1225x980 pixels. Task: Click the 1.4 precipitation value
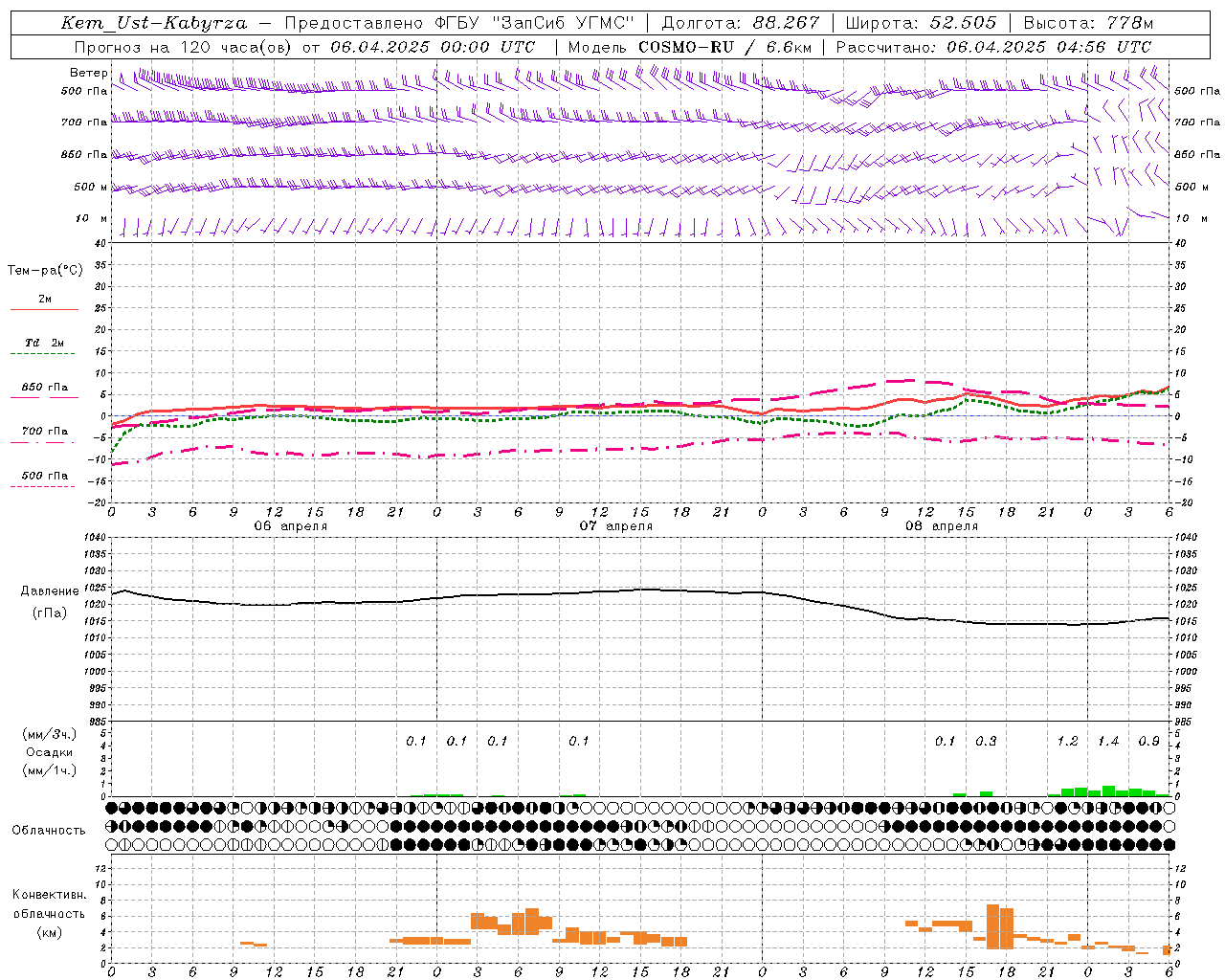click(x=1108, y=742)
